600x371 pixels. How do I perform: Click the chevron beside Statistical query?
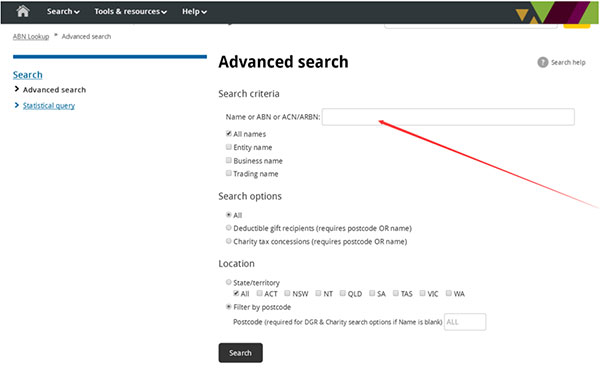click(x=16, y=105)
